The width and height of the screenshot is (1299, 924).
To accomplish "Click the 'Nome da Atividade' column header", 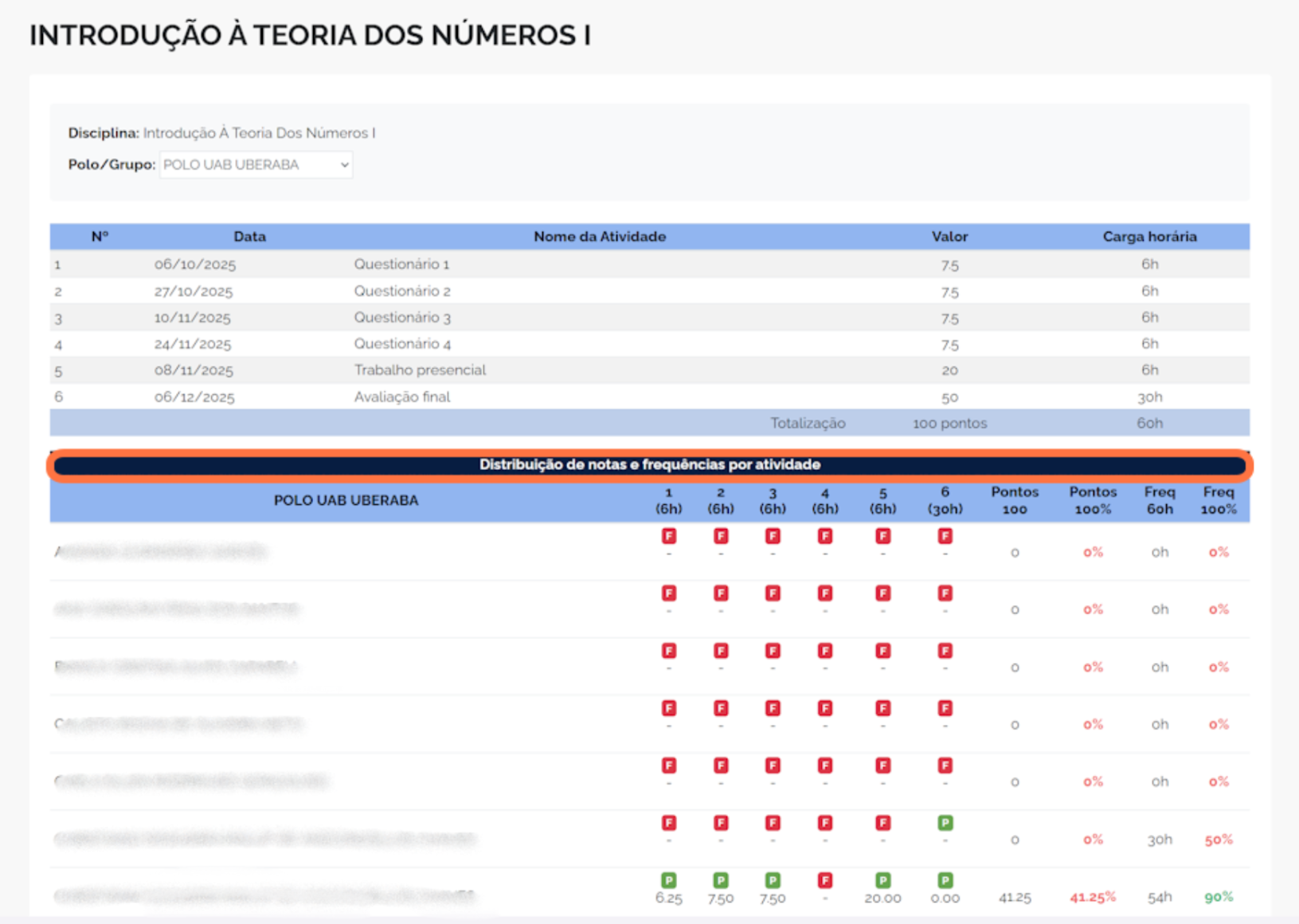I will click(599, 237).
